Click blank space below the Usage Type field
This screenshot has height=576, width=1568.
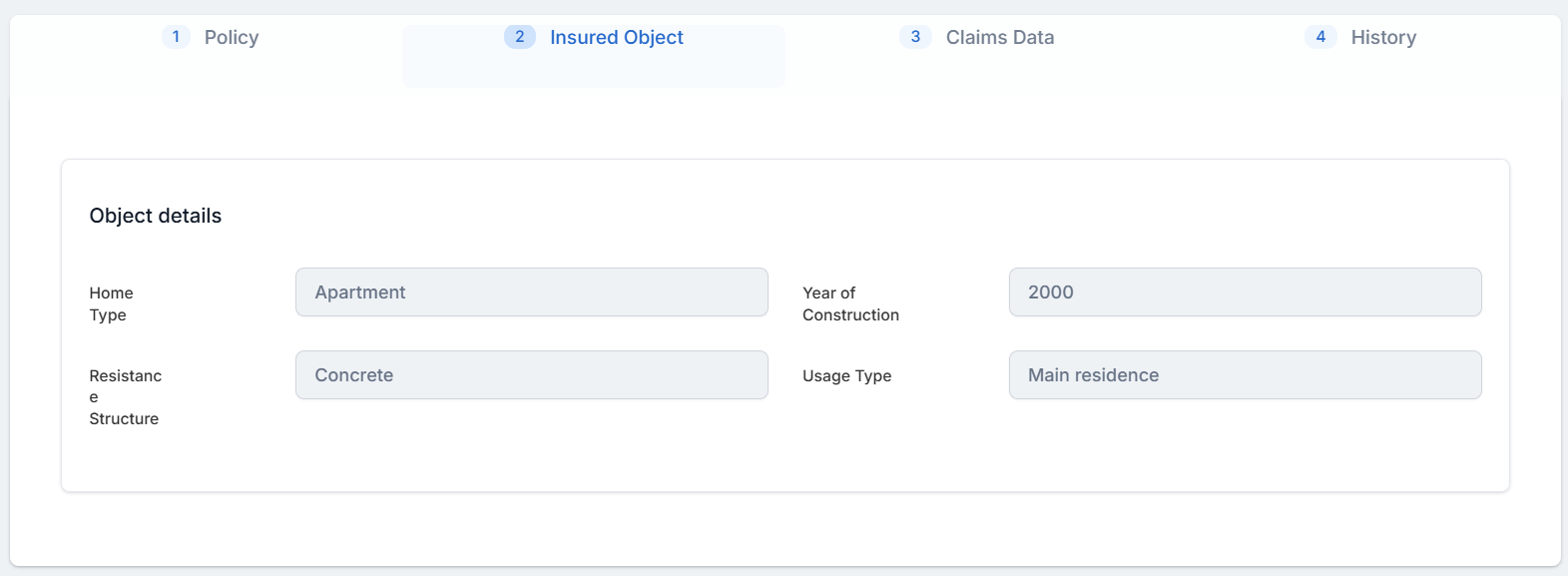point(1244,444)
